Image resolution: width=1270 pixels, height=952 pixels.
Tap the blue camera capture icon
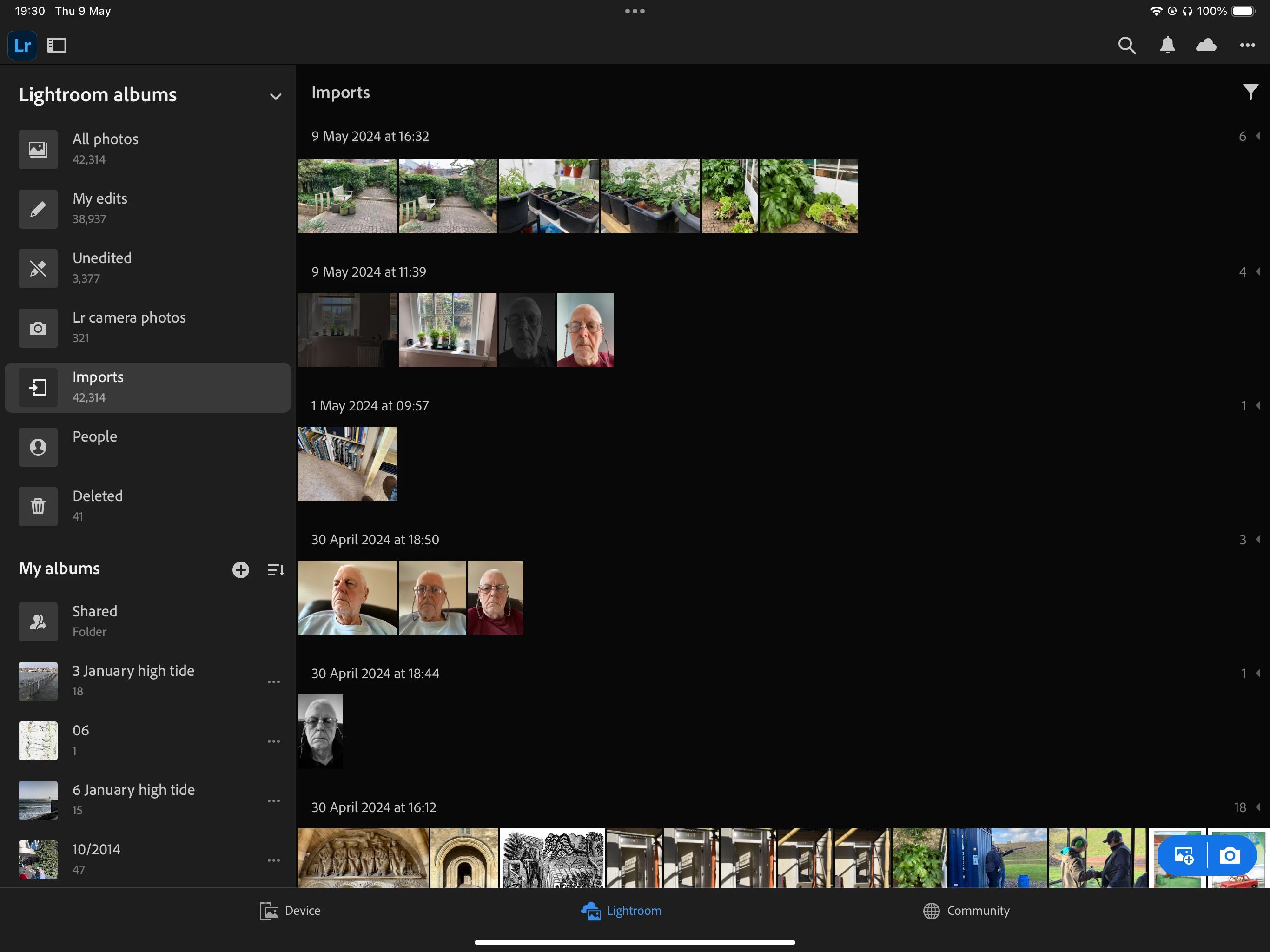point(1230,856)
